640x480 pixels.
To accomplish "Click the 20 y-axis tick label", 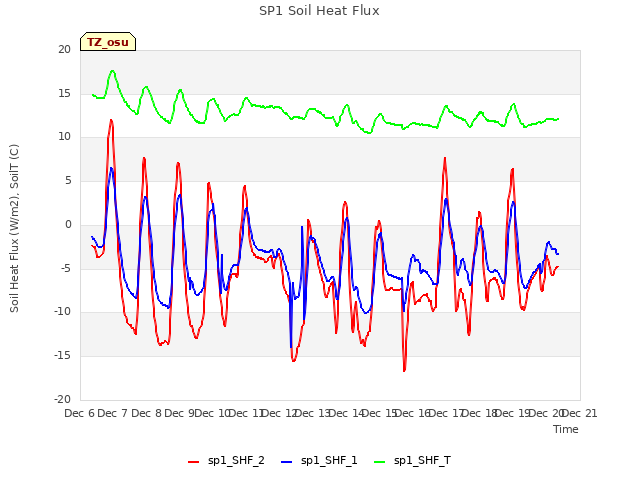I will (64, 50).
